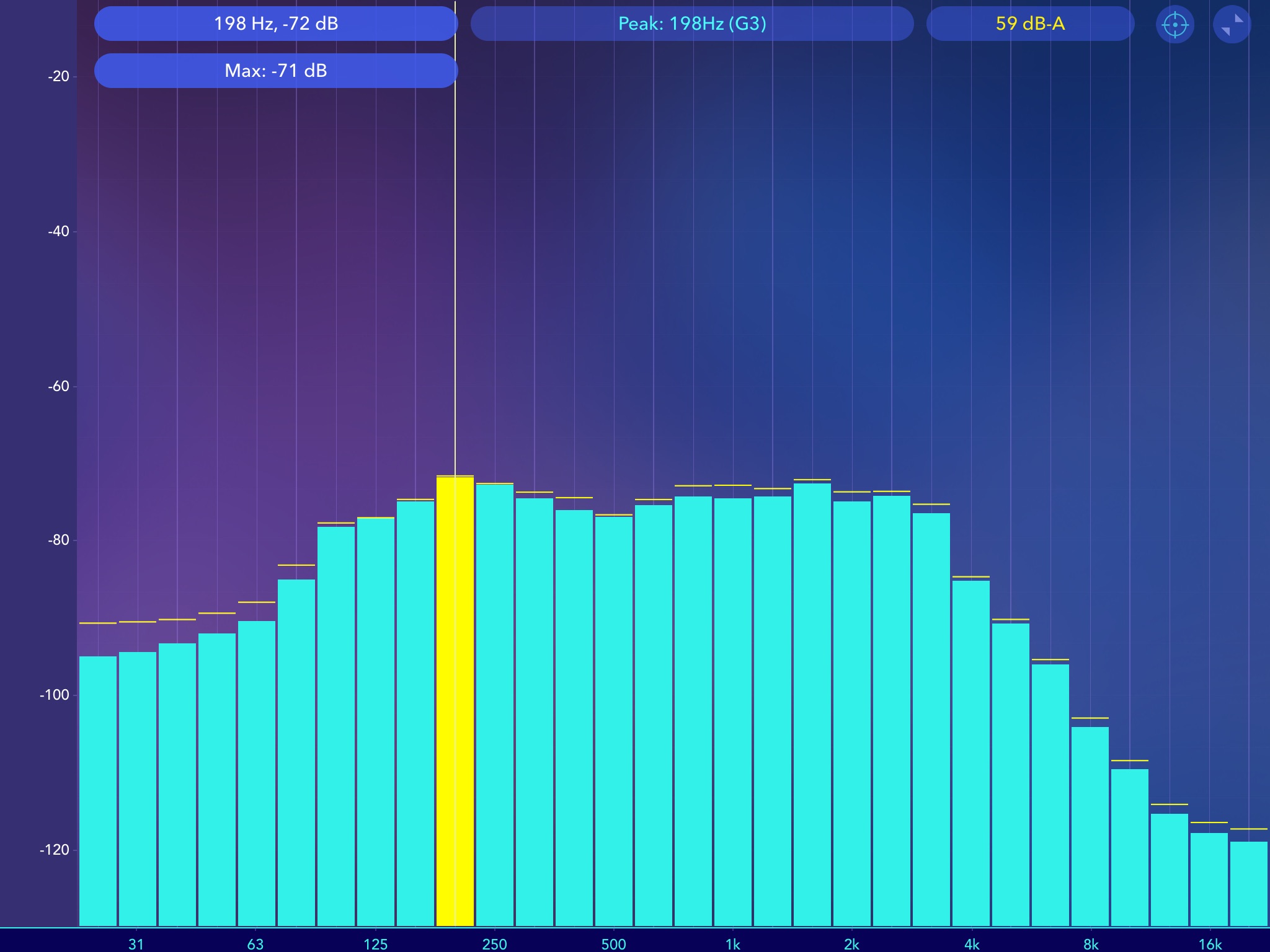
Task: Click the -100 dB axis label
Action: [x=55, y=695]
